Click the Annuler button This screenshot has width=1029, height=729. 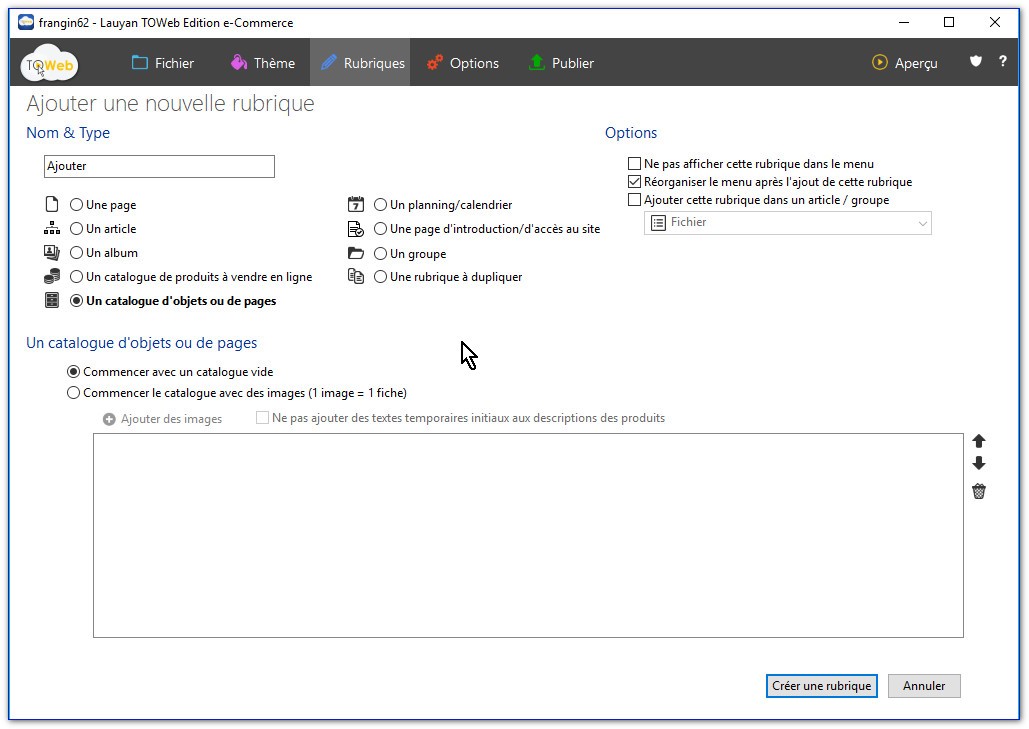pos(923,686)
